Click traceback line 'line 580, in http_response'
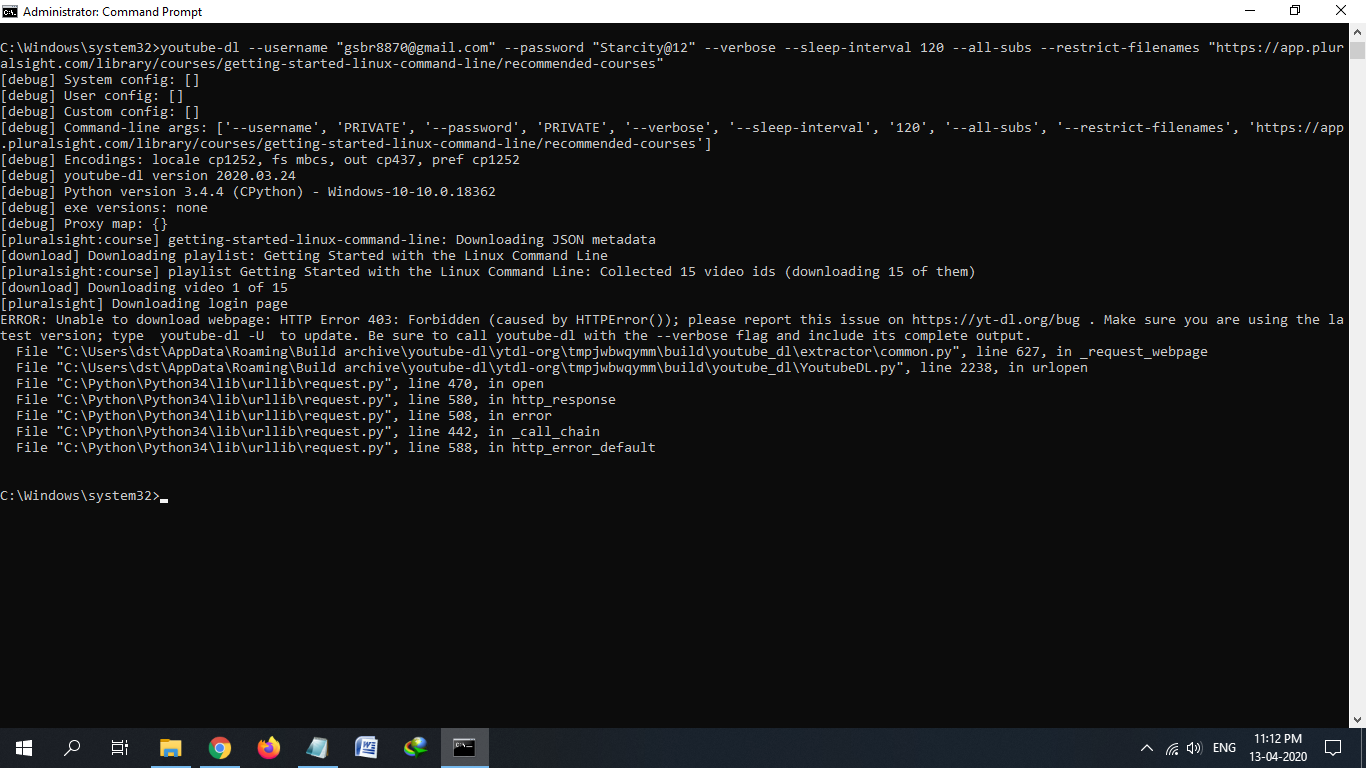Image resolution: width=1366 pixels, height=768 pixels. click(316, 400)
